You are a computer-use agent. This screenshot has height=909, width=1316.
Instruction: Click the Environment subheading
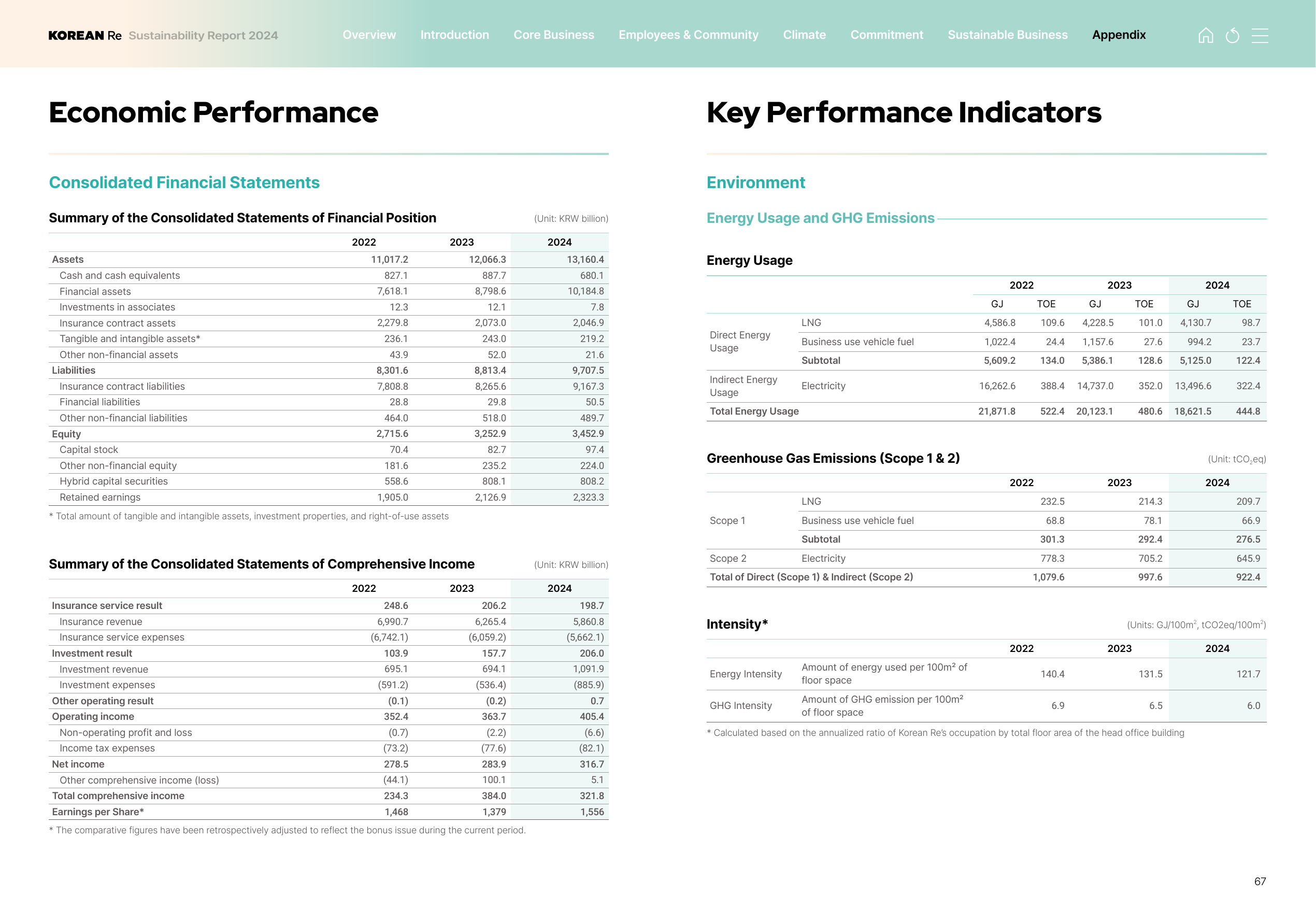coord(755,182)
